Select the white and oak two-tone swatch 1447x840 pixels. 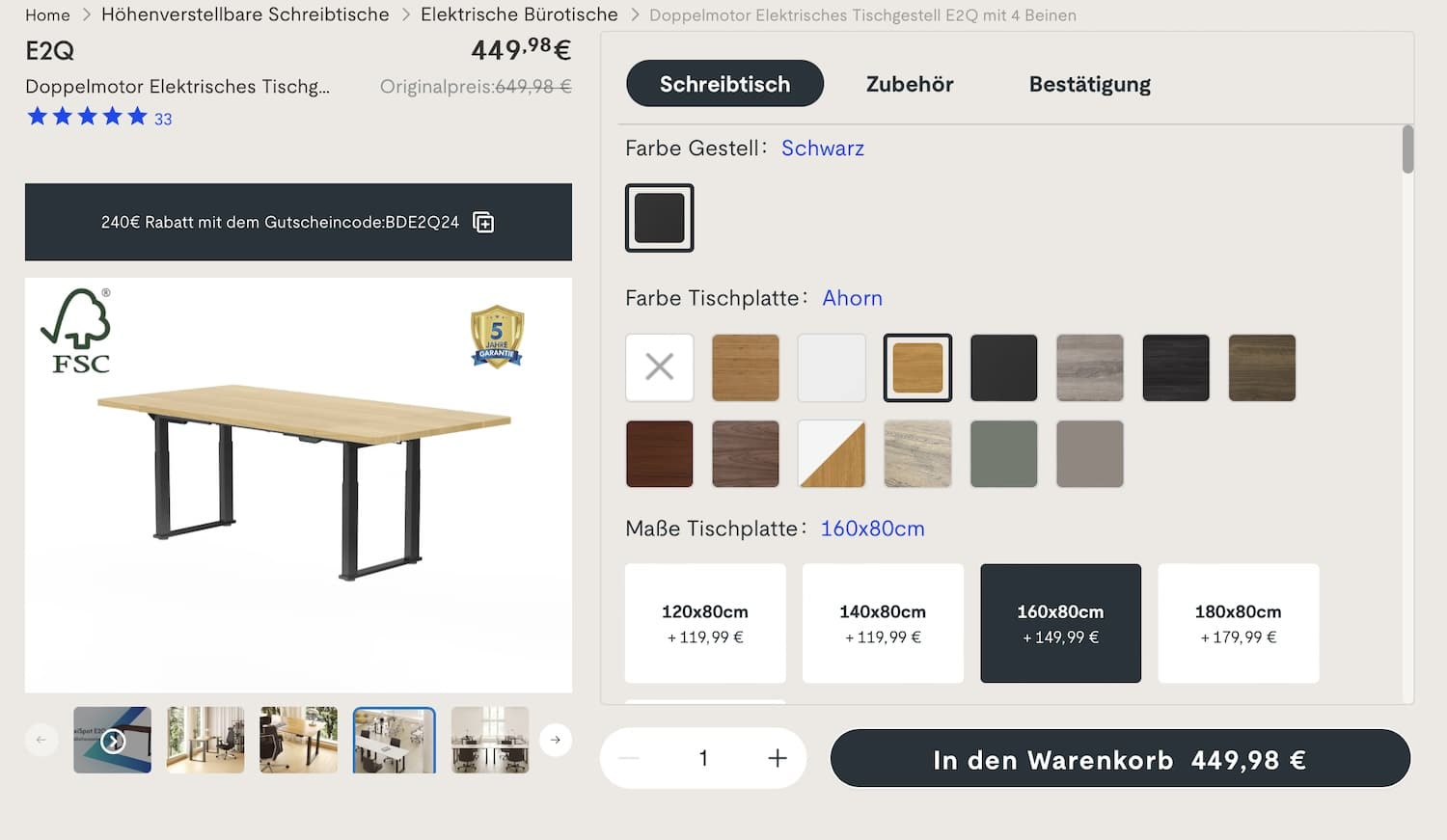click(x=832, y=453)
